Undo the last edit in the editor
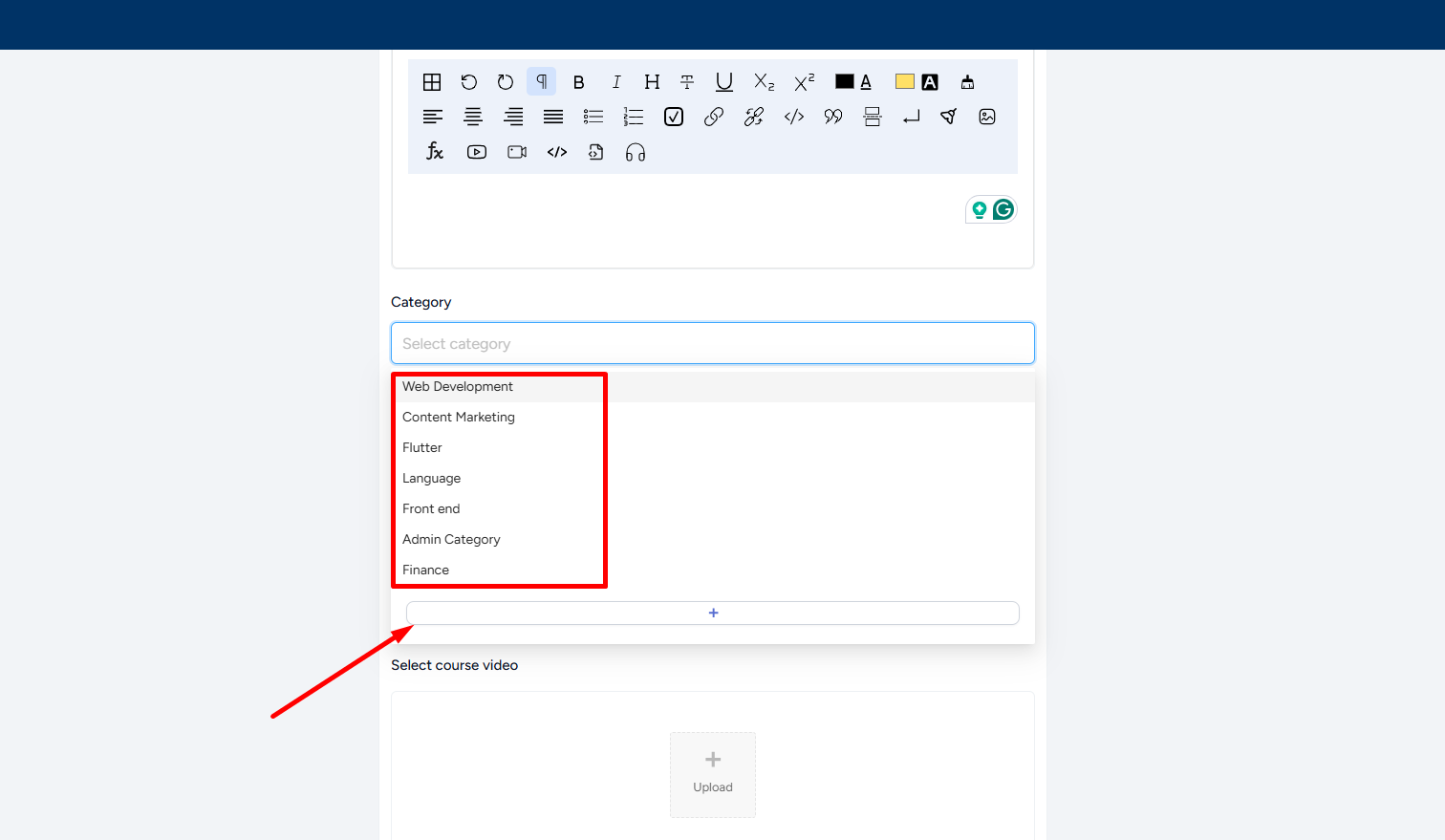Viewport: 1445px width, 840px height. point(468,82)
